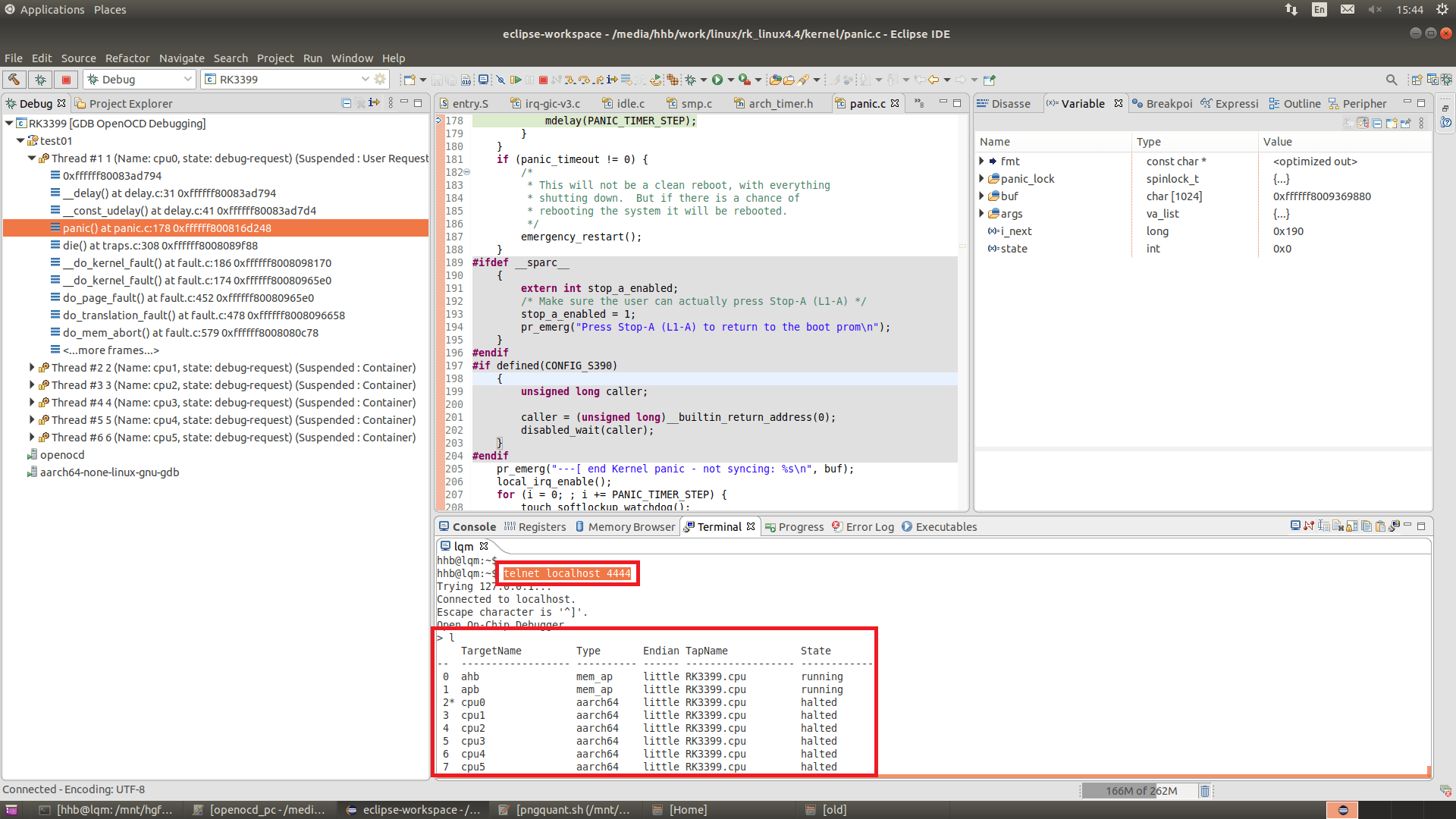The width and height of the screenshot is (1456, 819).
Task: Select the buf variable row
Action: [1203, 196]
